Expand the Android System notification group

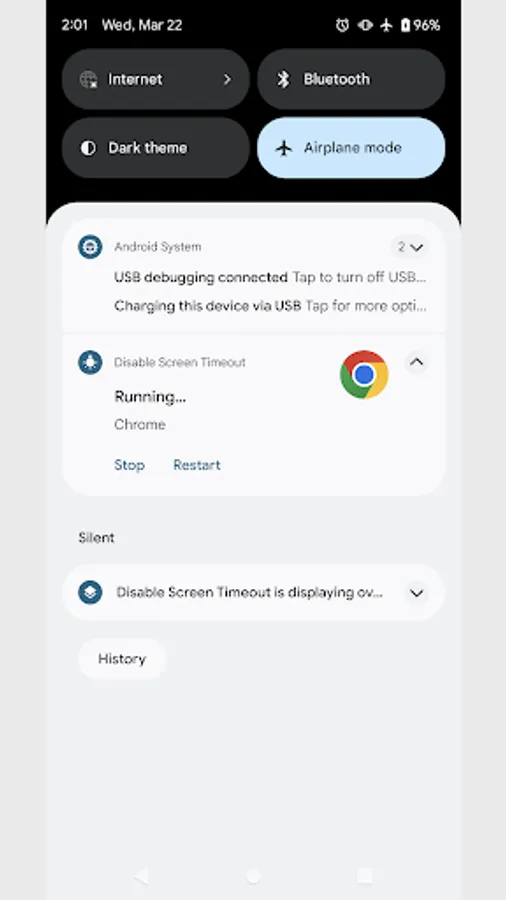point(410,247)
